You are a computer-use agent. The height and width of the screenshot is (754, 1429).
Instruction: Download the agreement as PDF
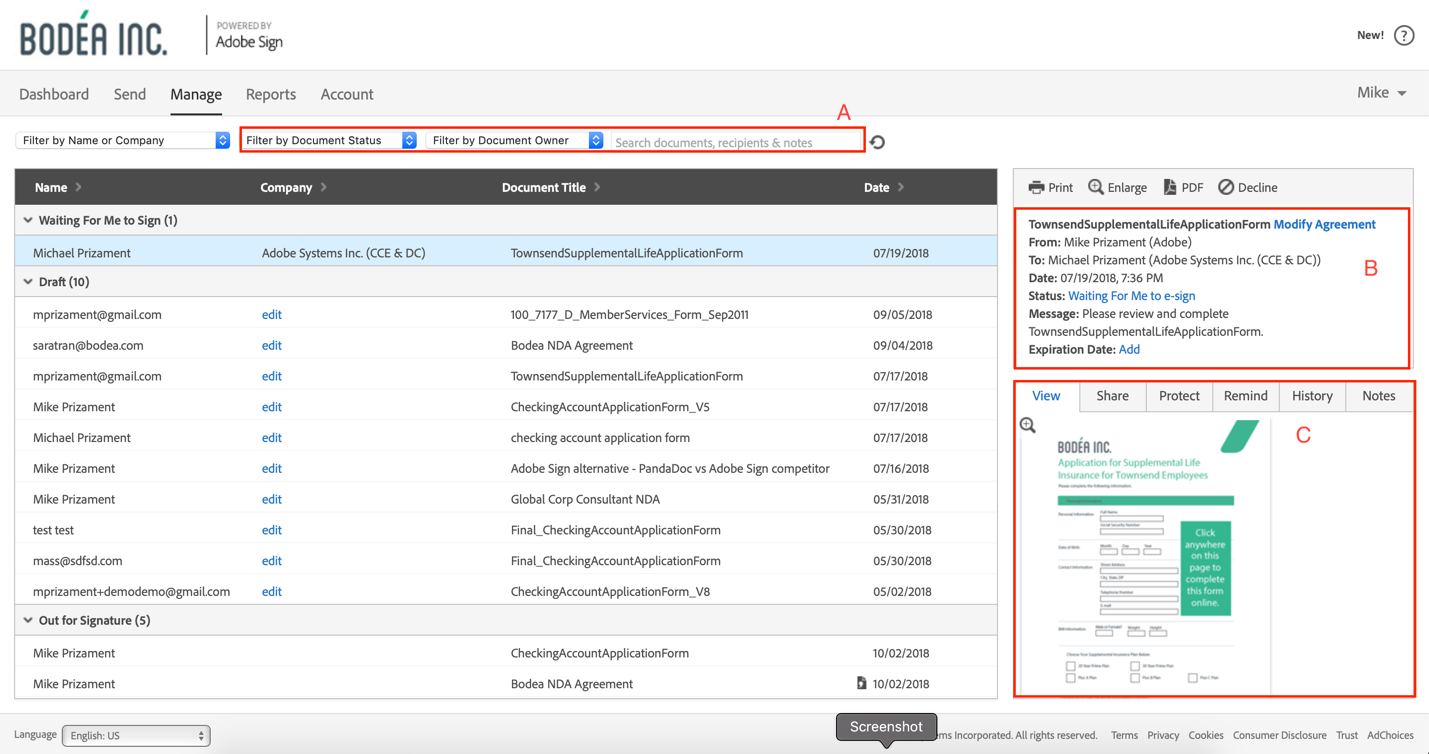1182,187
